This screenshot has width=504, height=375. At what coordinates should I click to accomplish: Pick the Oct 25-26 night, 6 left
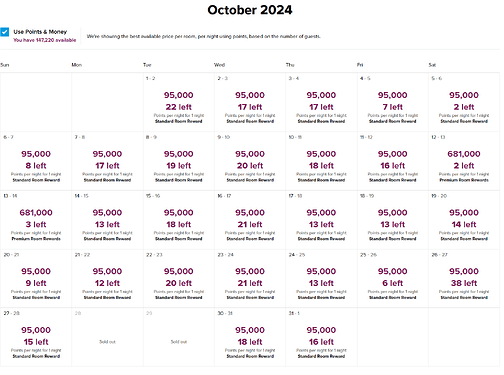point(393,279)
